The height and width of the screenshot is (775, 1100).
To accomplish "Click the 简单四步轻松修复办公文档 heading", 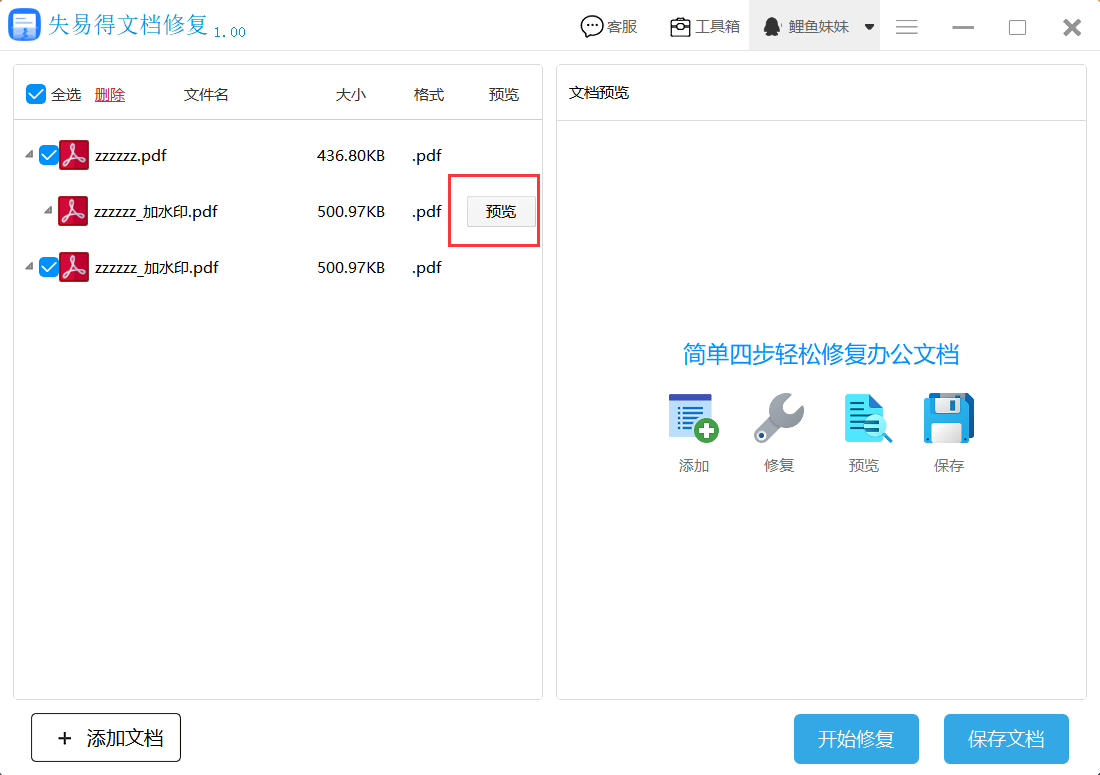I will pos(821,354).
